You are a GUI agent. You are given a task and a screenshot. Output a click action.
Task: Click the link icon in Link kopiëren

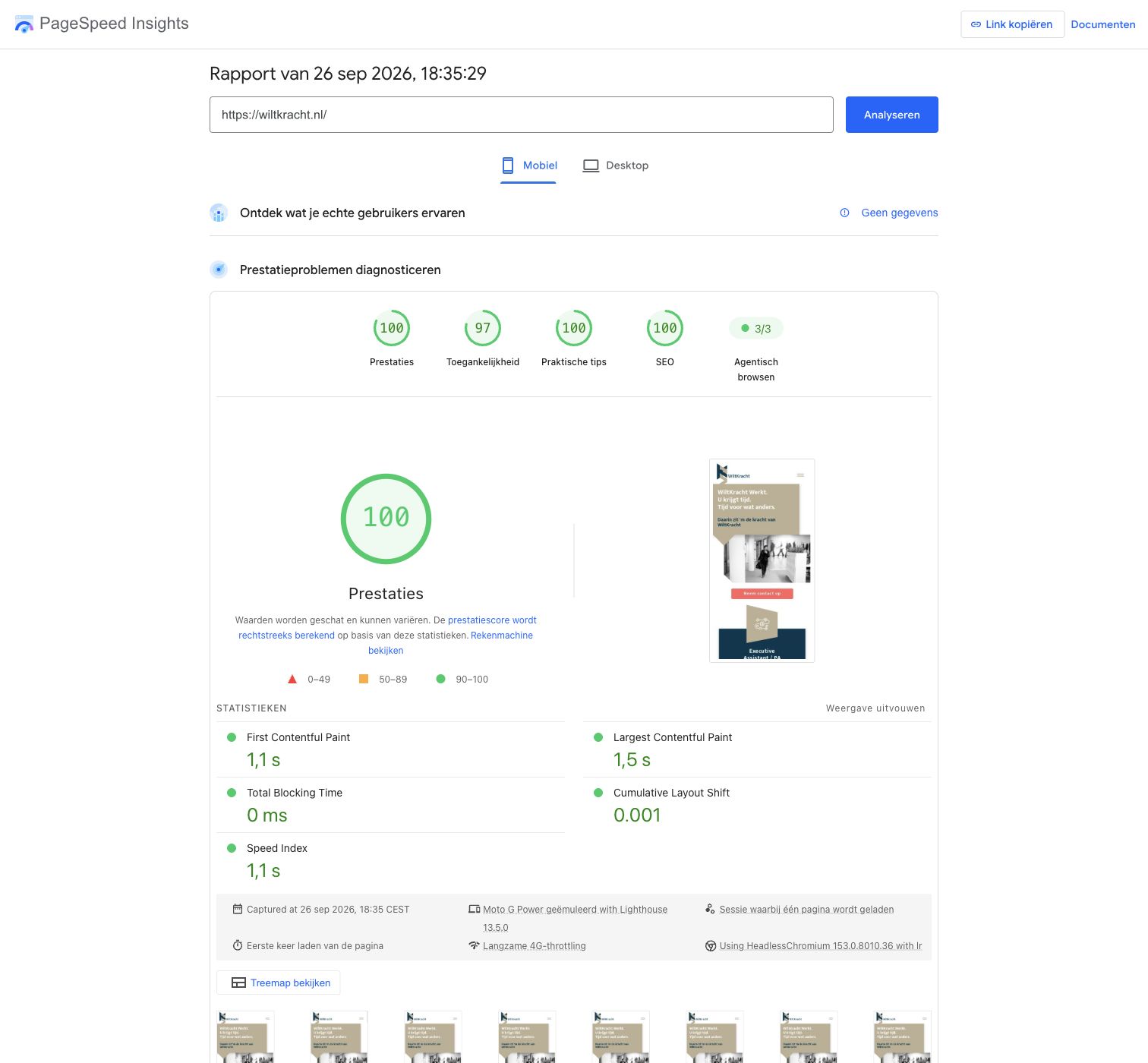click(976, 24)
